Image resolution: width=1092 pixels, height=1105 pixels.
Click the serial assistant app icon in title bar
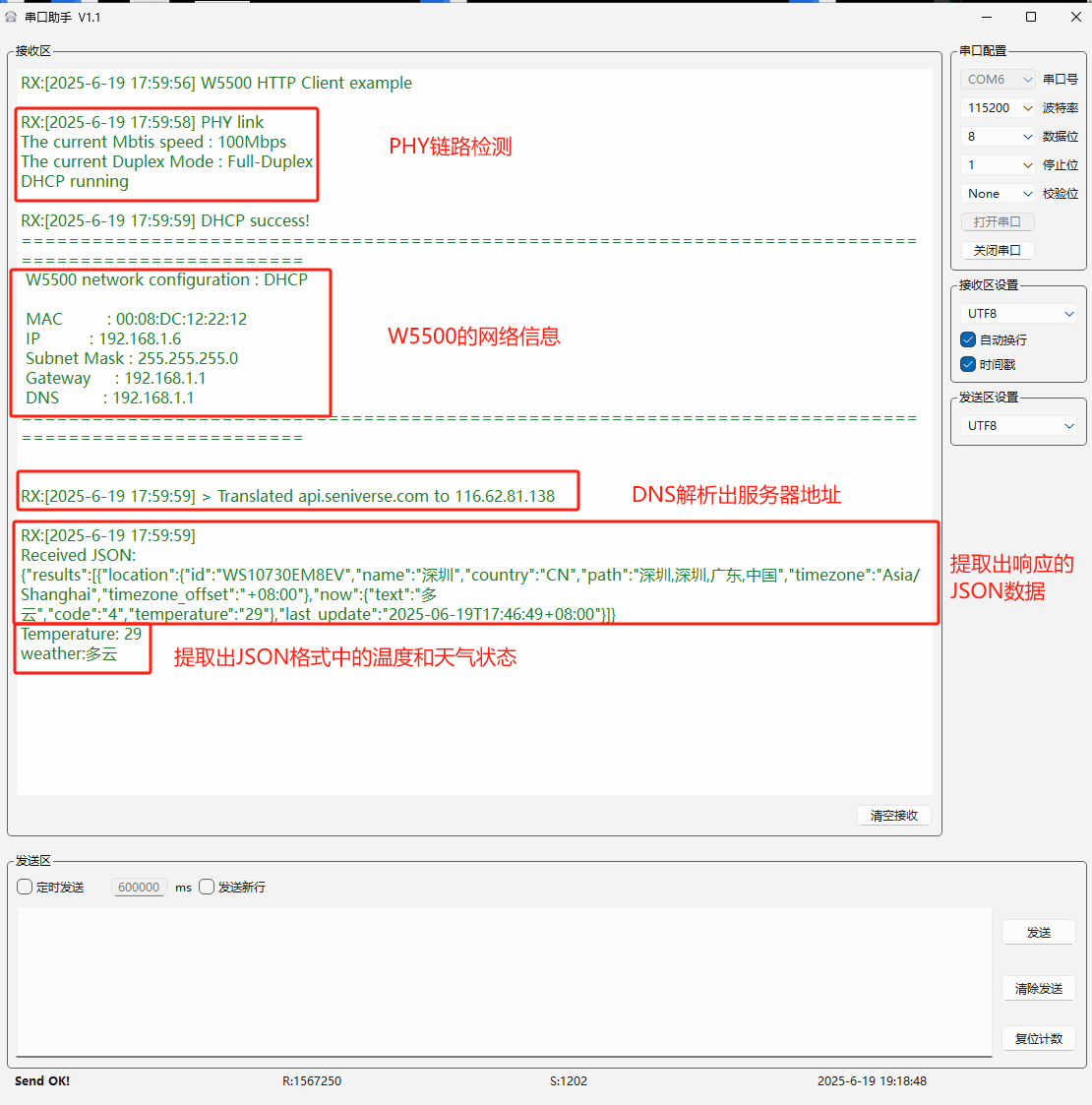[12, 17]
